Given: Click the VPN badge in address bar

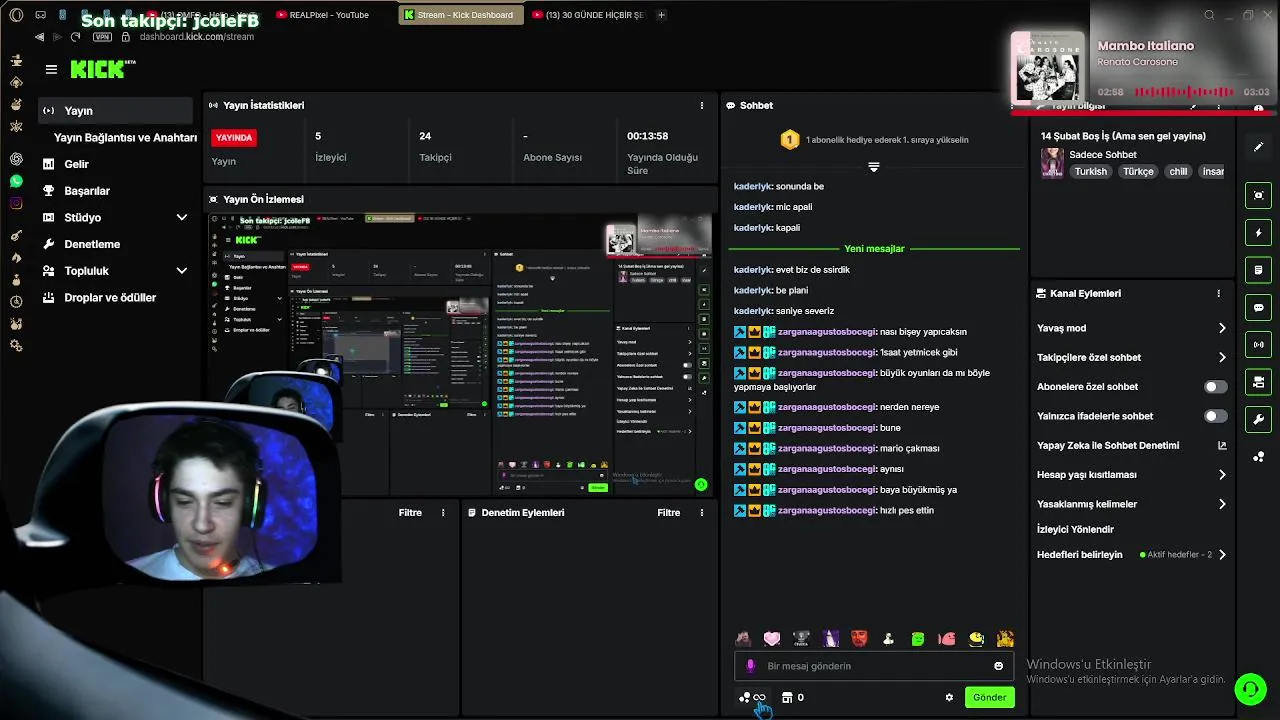Looking at the screenshot, I should (102, 37).
